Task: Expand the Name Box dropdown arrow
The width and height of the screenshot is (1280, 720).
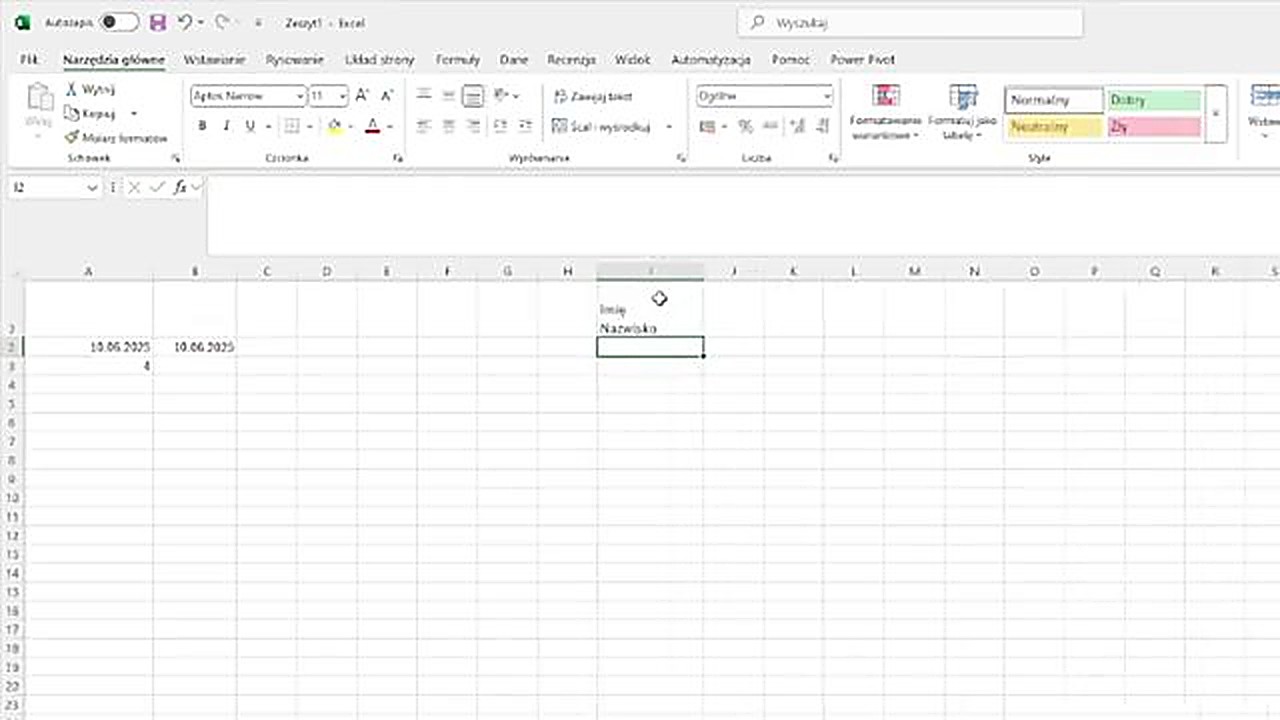Action: point(92,188)
